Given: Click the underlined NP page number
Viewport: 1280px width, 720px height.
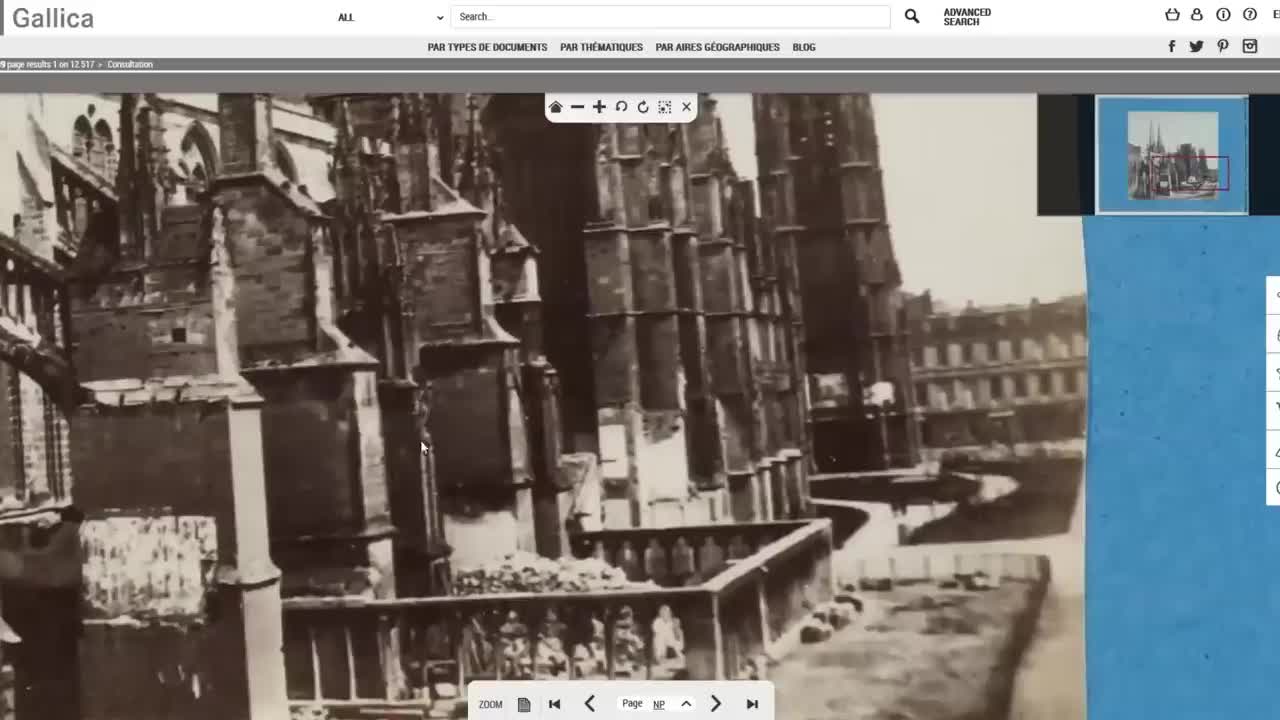Looking at the screenshot, I should (659, 704).
